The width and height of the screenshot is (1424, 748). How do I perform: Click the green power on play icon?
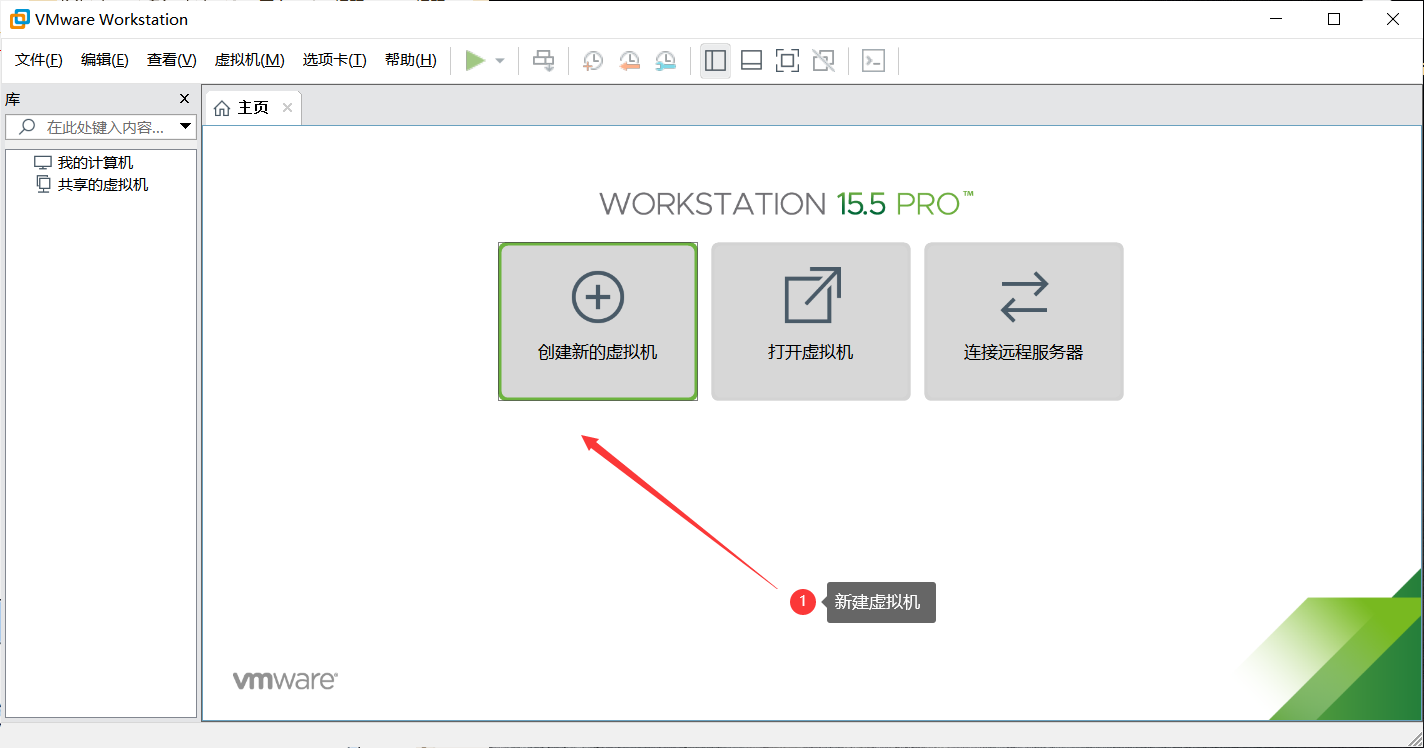(x=475, y=61)
